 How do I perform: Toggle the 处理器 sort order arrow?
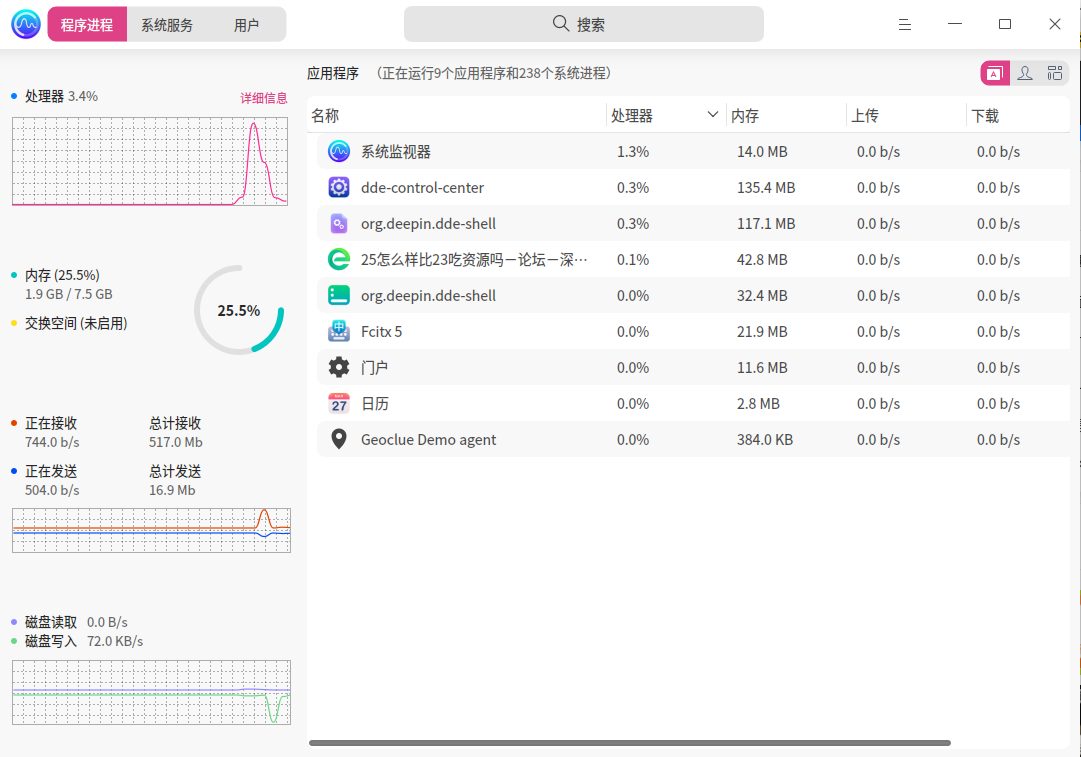[713, 114]
